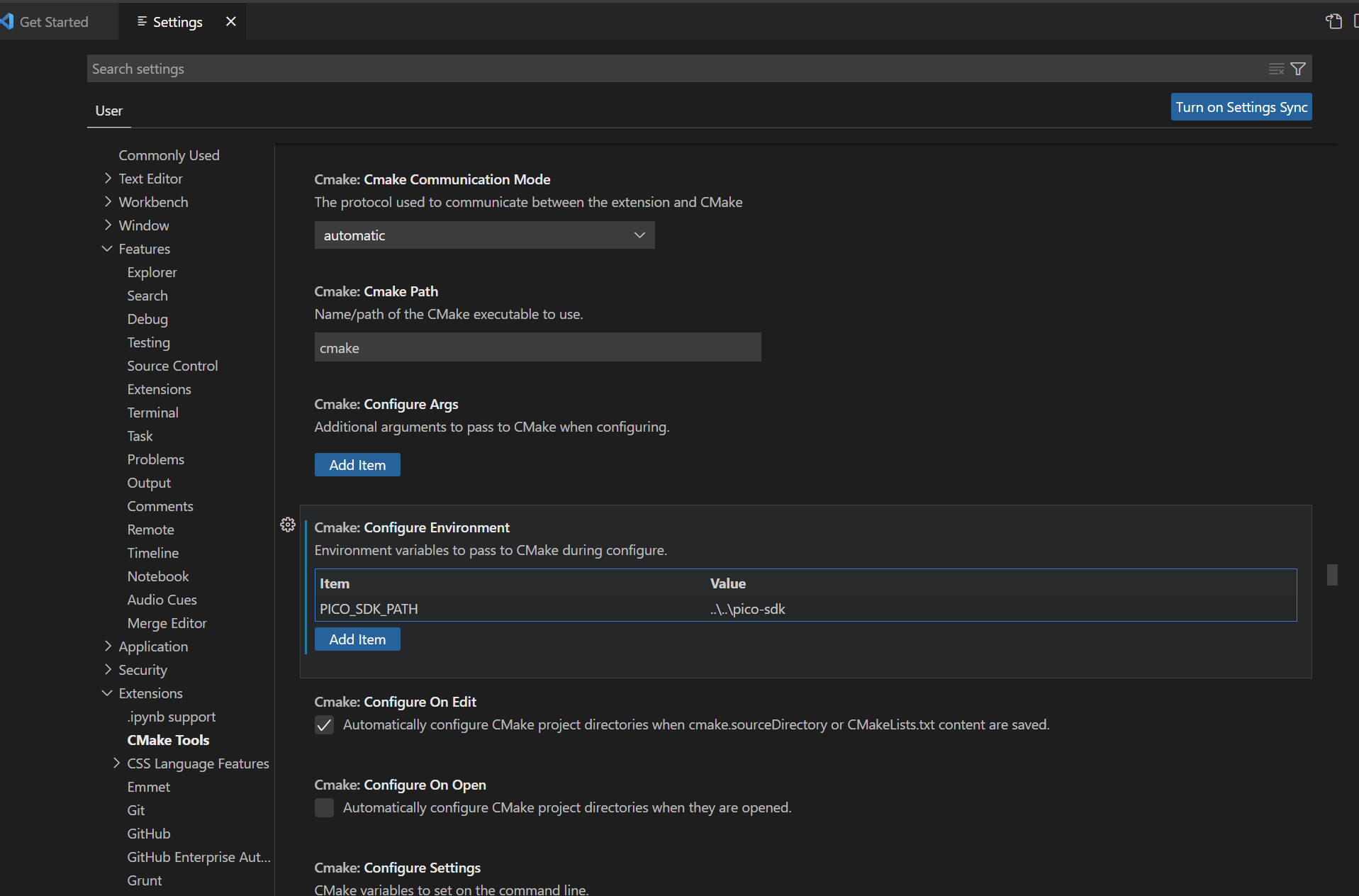Expand the Security section
The width and height of the screenshot is (1359, 896).
(108, 669)
